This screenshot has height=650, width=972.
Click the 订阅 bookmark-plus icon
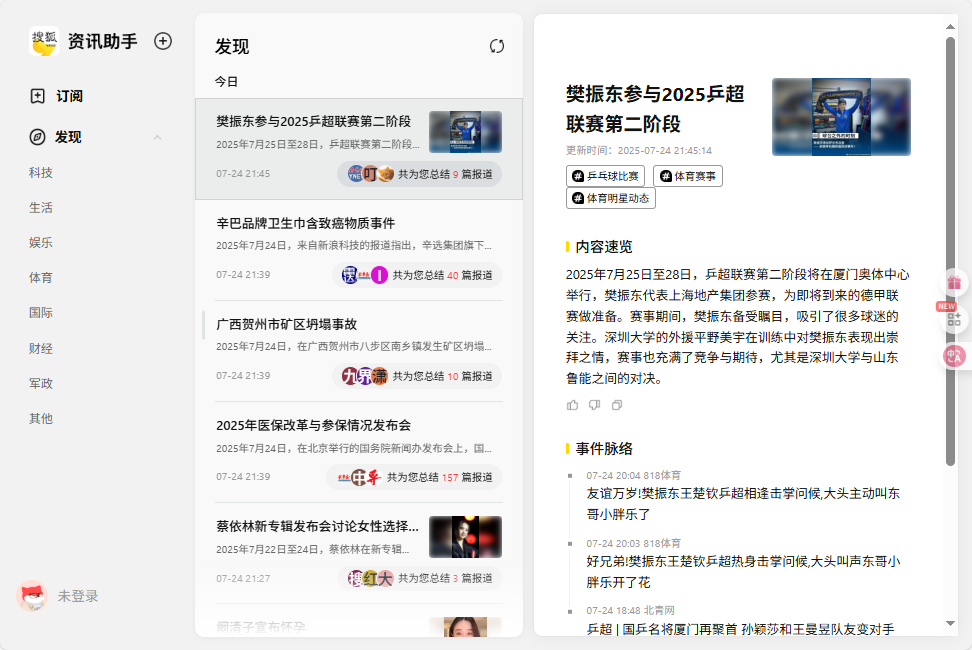point(37,96)
